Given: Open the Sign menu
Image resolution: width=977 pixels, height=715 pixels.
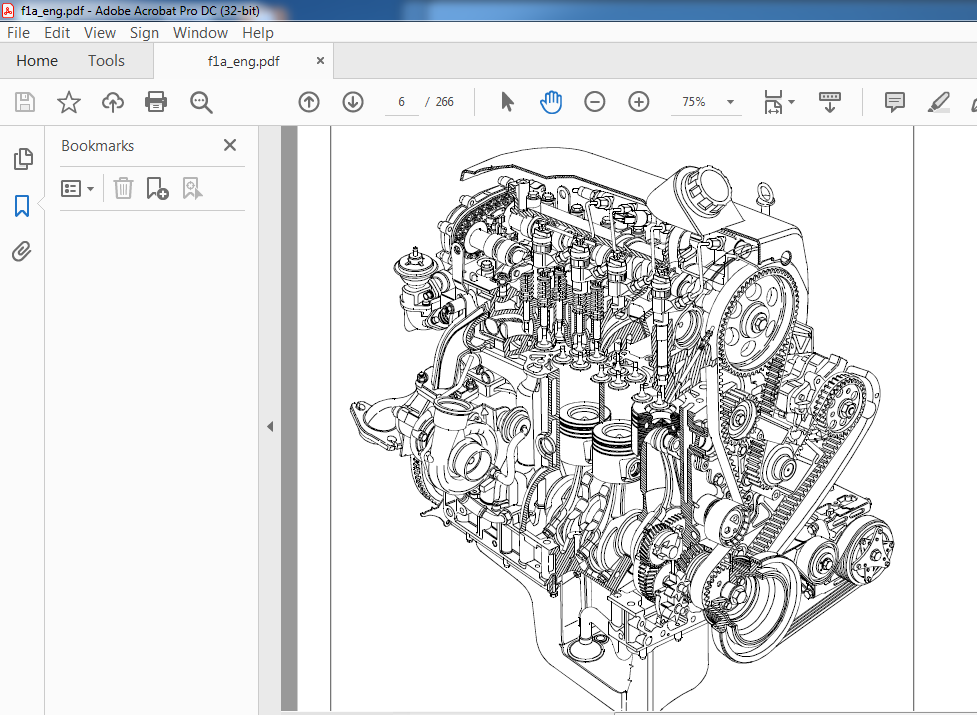Looking at the screenshot, I should click(x=144, y=33).
